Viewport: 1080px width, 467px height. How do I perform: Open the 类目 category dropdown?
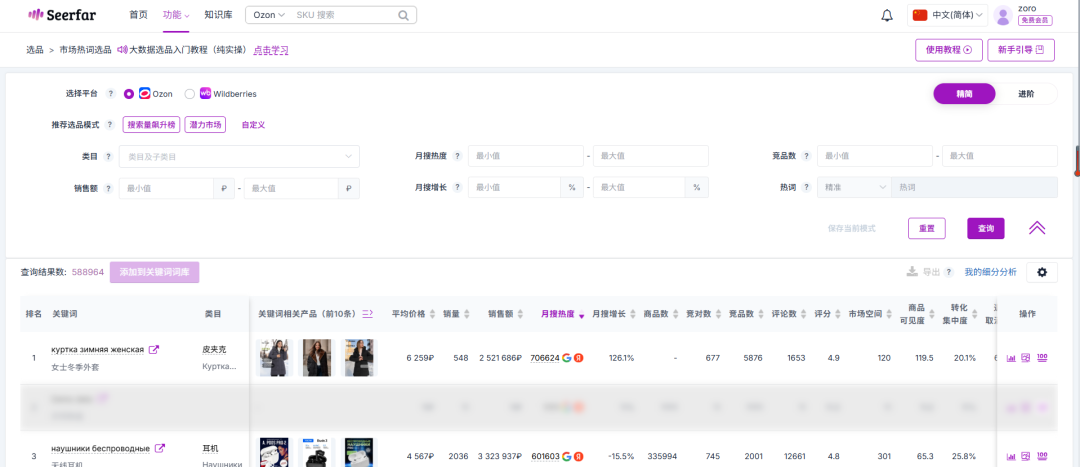238,156
